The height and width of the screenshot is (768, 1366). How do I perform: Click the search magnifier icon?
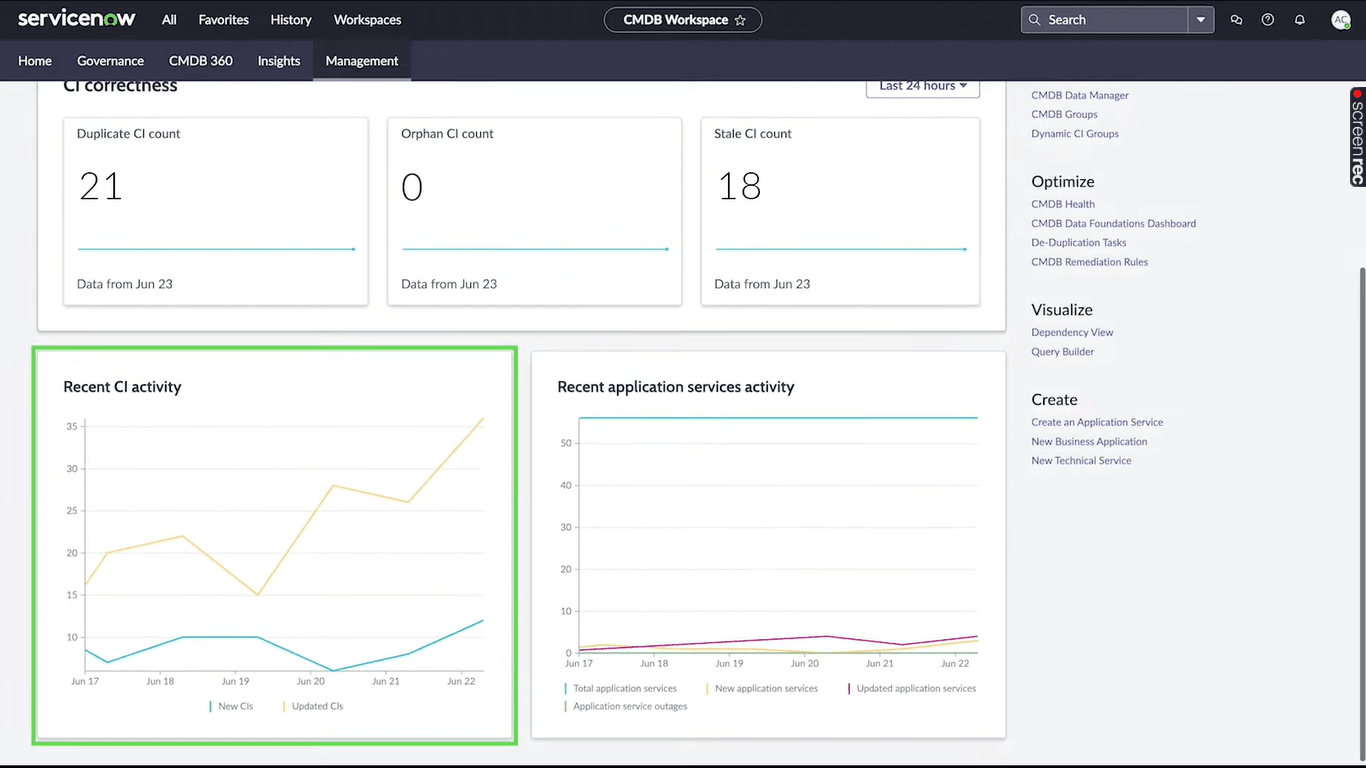click(1034, 19)
